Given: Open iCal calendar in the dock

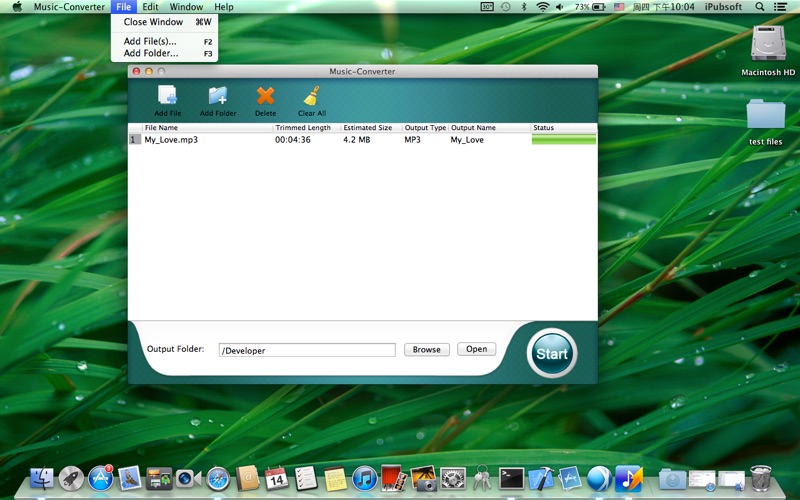Looking at the screenshot, I should [277, 479].
